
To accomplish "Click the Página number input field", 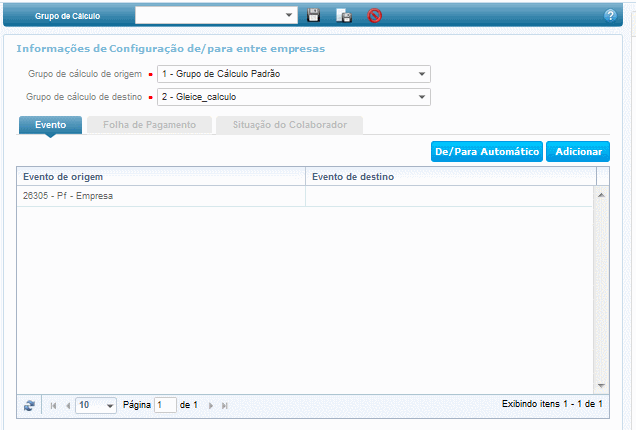I will [x=165, y=405].
